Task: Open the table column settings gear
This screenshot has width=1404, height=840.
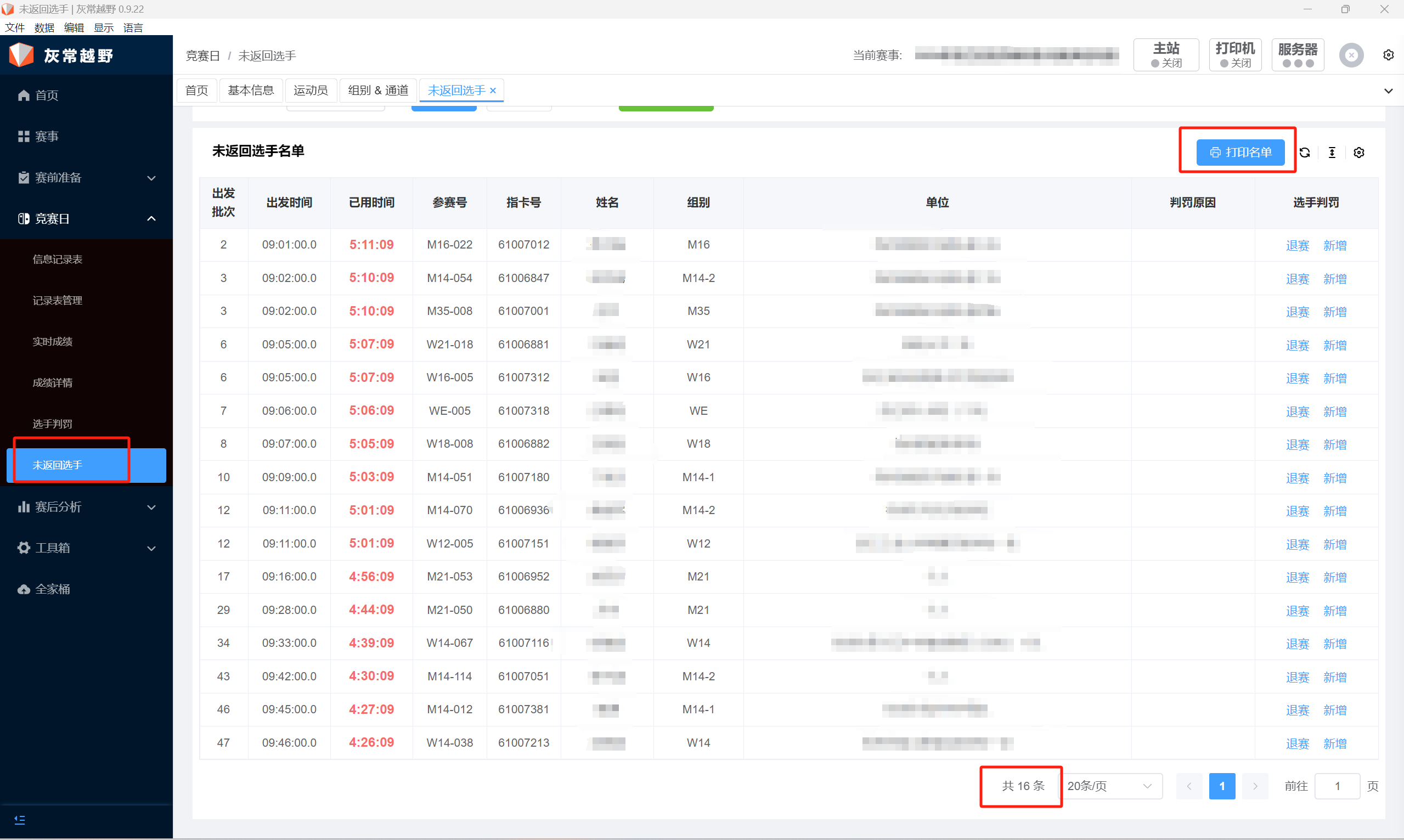Action: tap(1358, 153)
